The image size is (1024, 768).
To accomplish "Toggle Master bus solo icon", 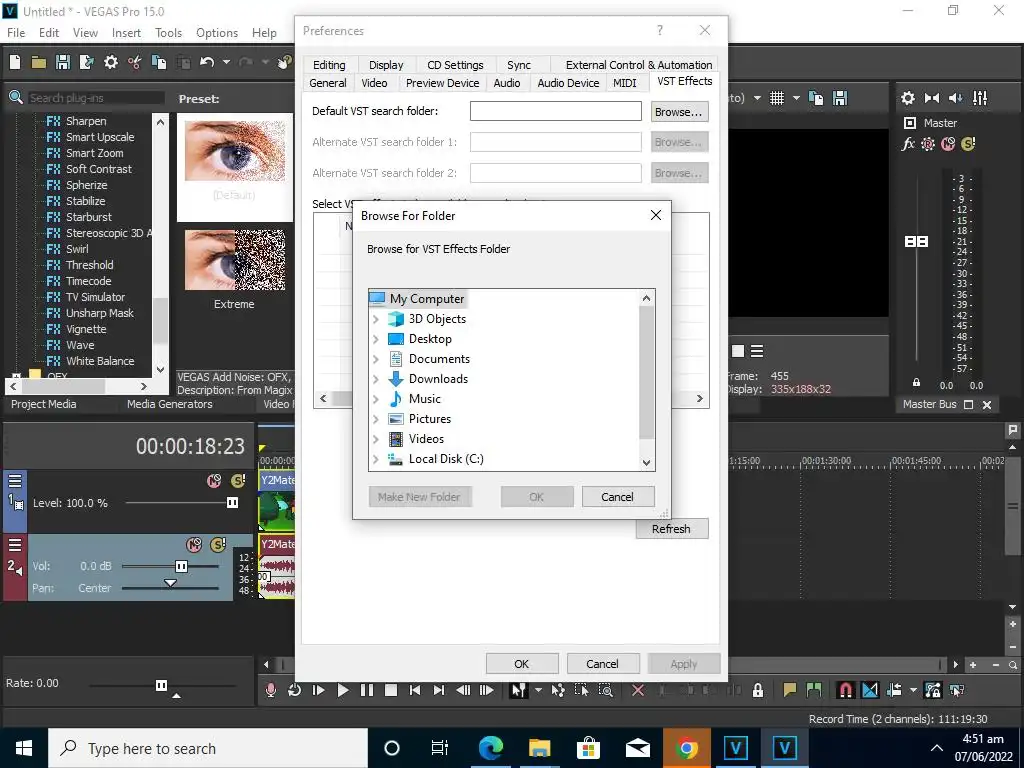I will [968, 144].
